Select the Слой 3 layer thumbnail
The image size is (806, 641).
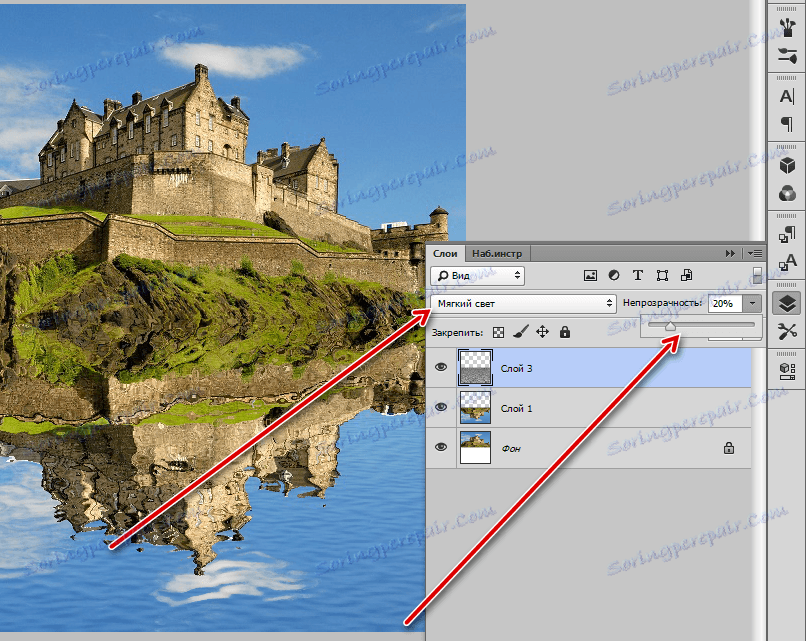coord(475,368)
